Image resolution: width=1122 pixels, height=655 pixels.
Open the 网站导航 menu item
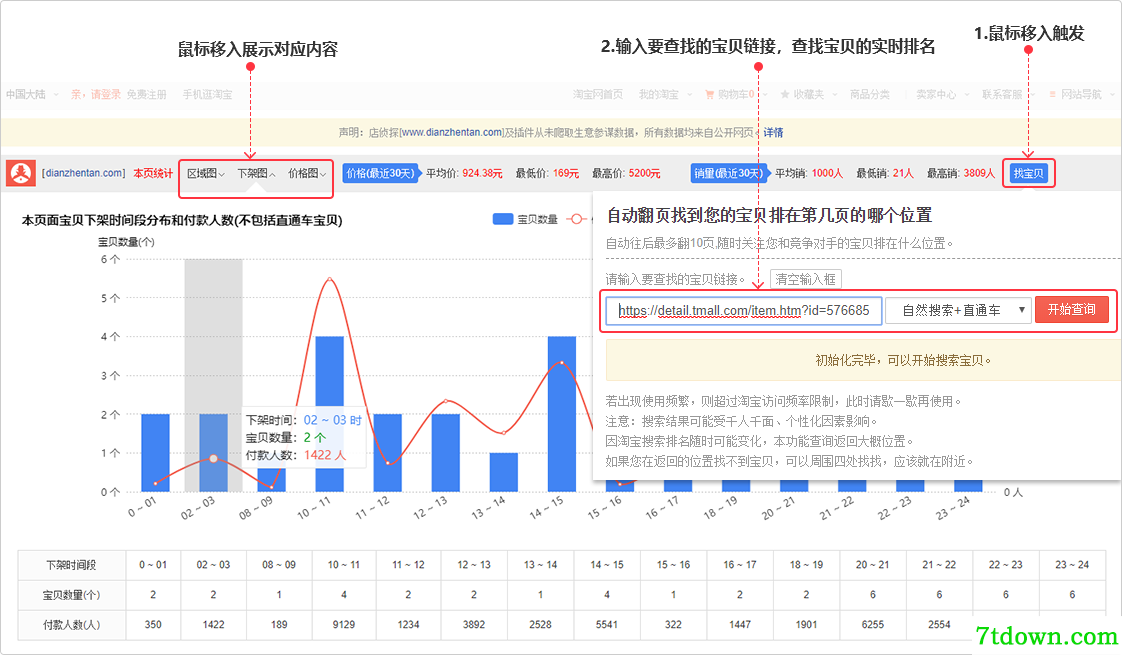click(1081, 94)
